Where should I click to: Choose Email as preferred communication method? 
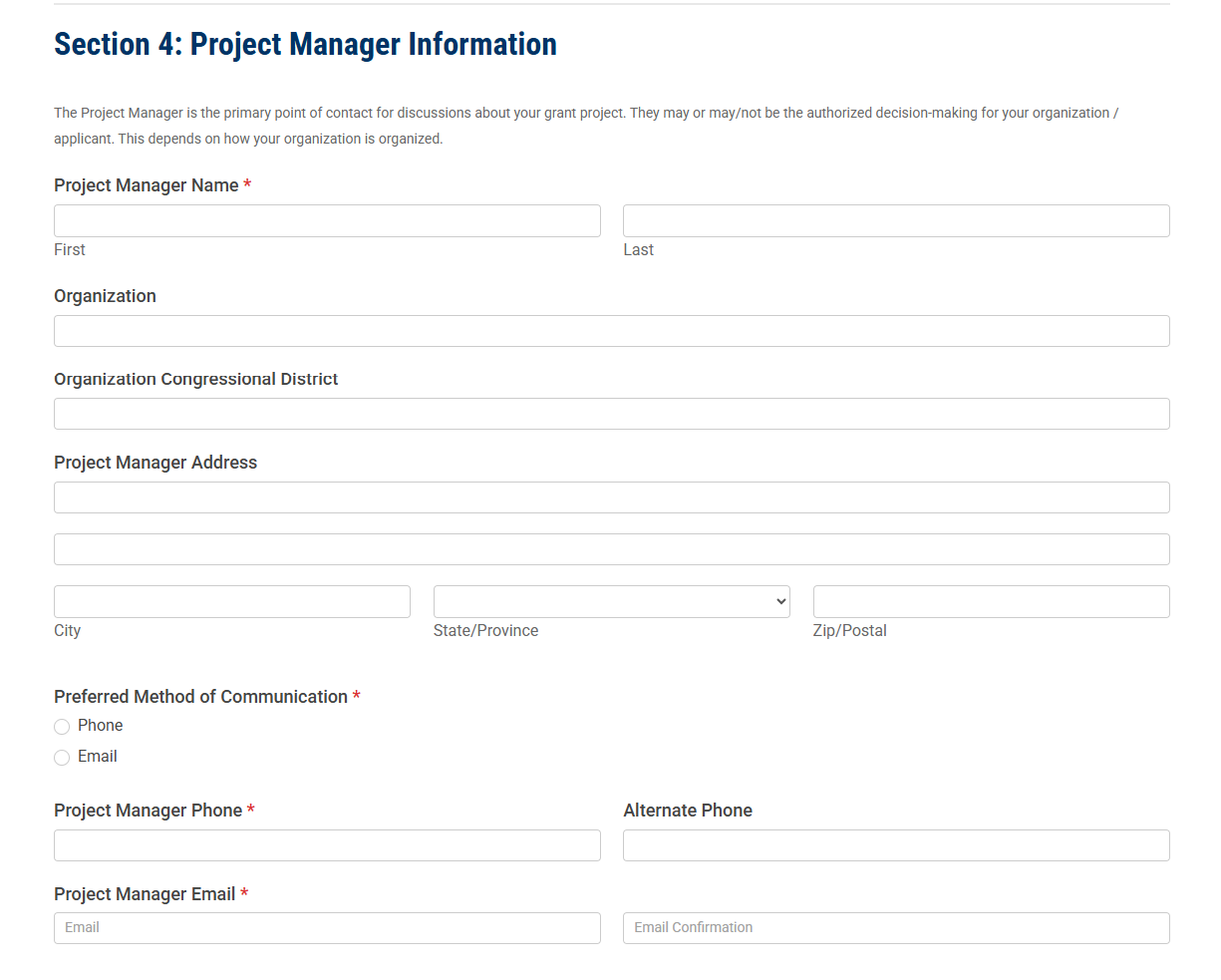point(62,758)
